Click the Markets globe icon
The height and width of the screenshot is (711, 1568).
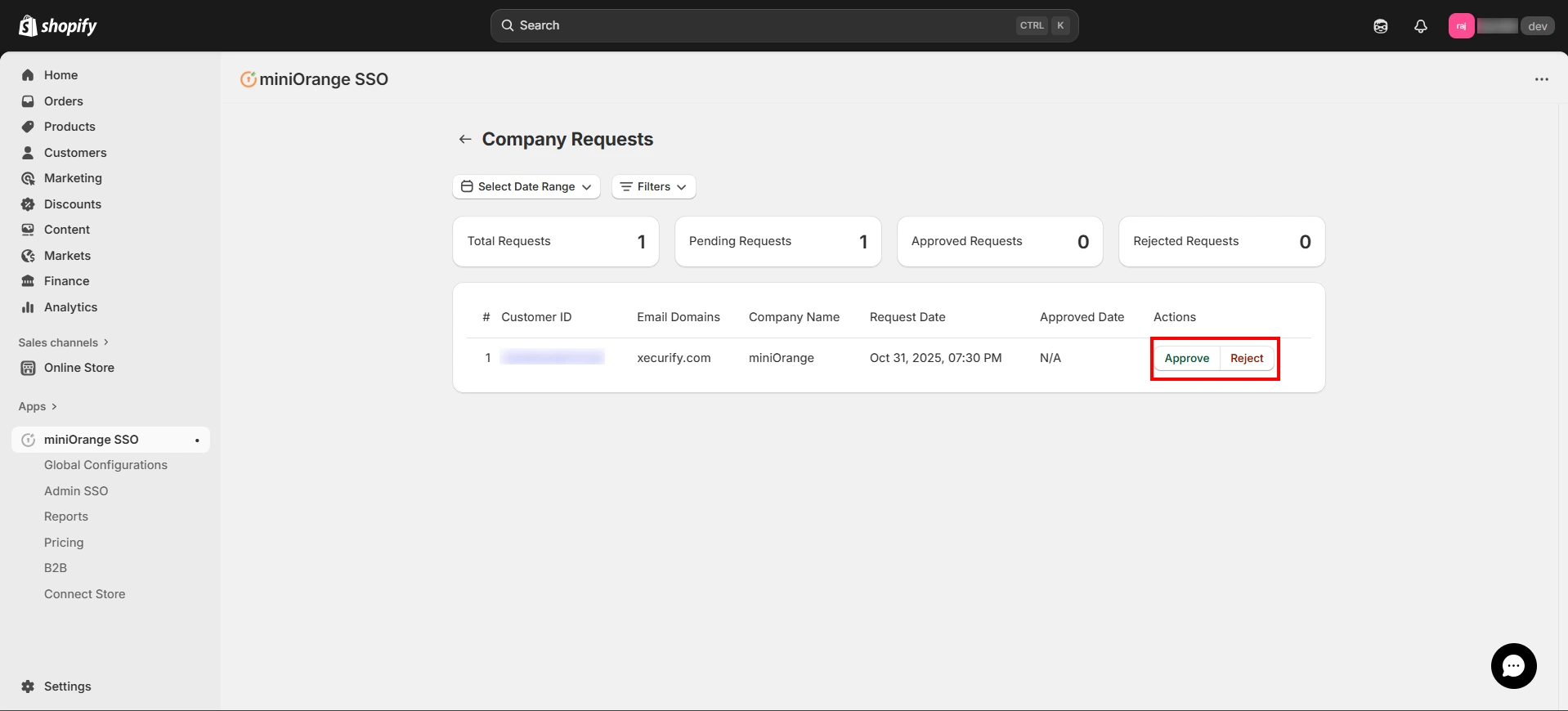tap(28, 256)
